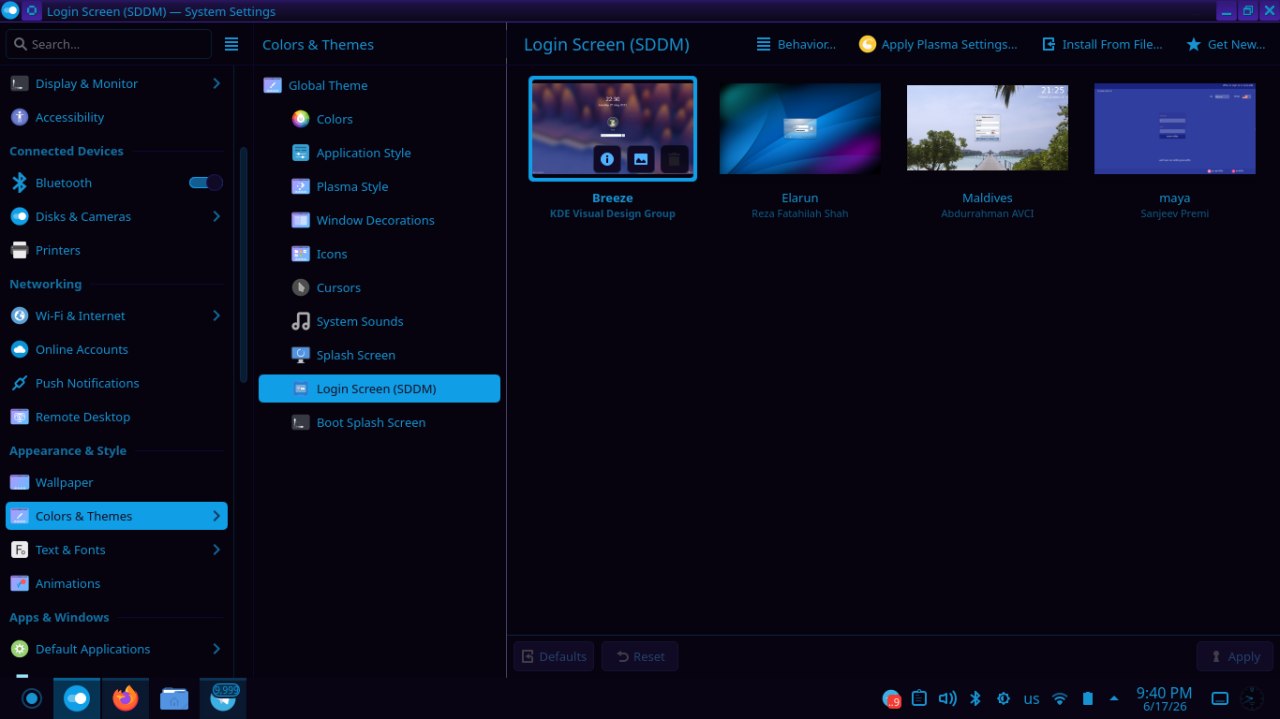The image size is (1280, 719).
Task: Open the Application Style page
Action: click(379, 153)
